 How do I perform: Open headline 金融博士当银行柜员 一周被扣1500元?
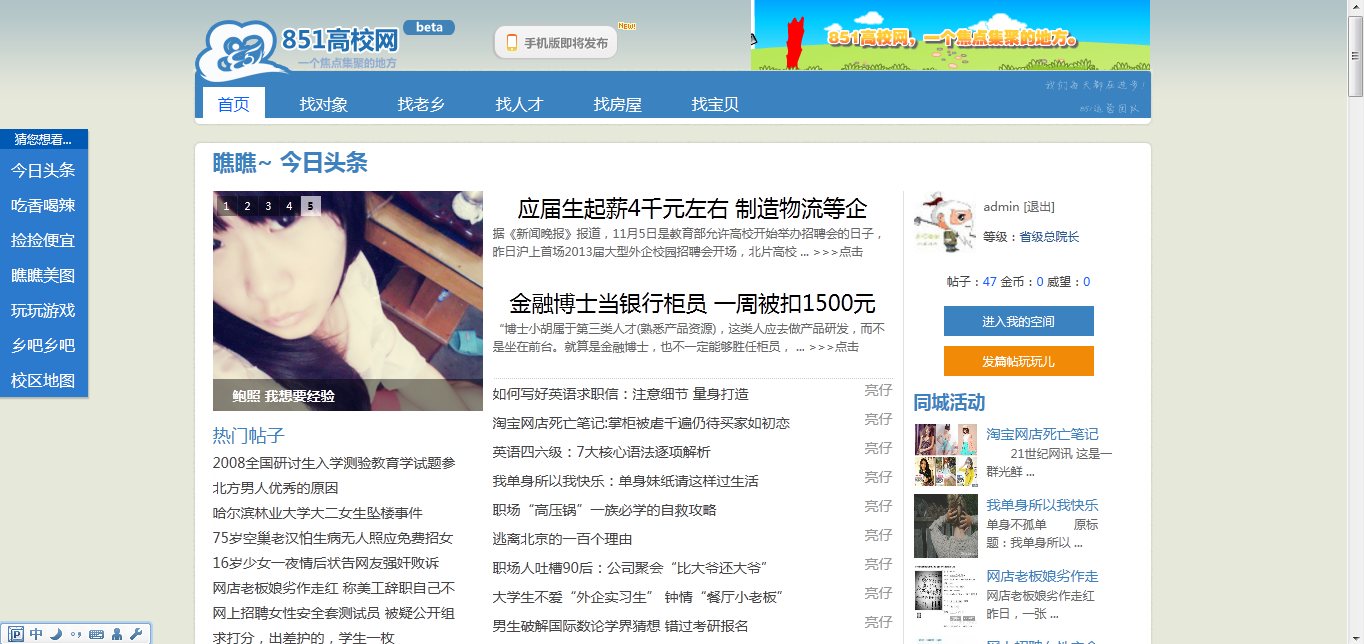coord(692,303)
